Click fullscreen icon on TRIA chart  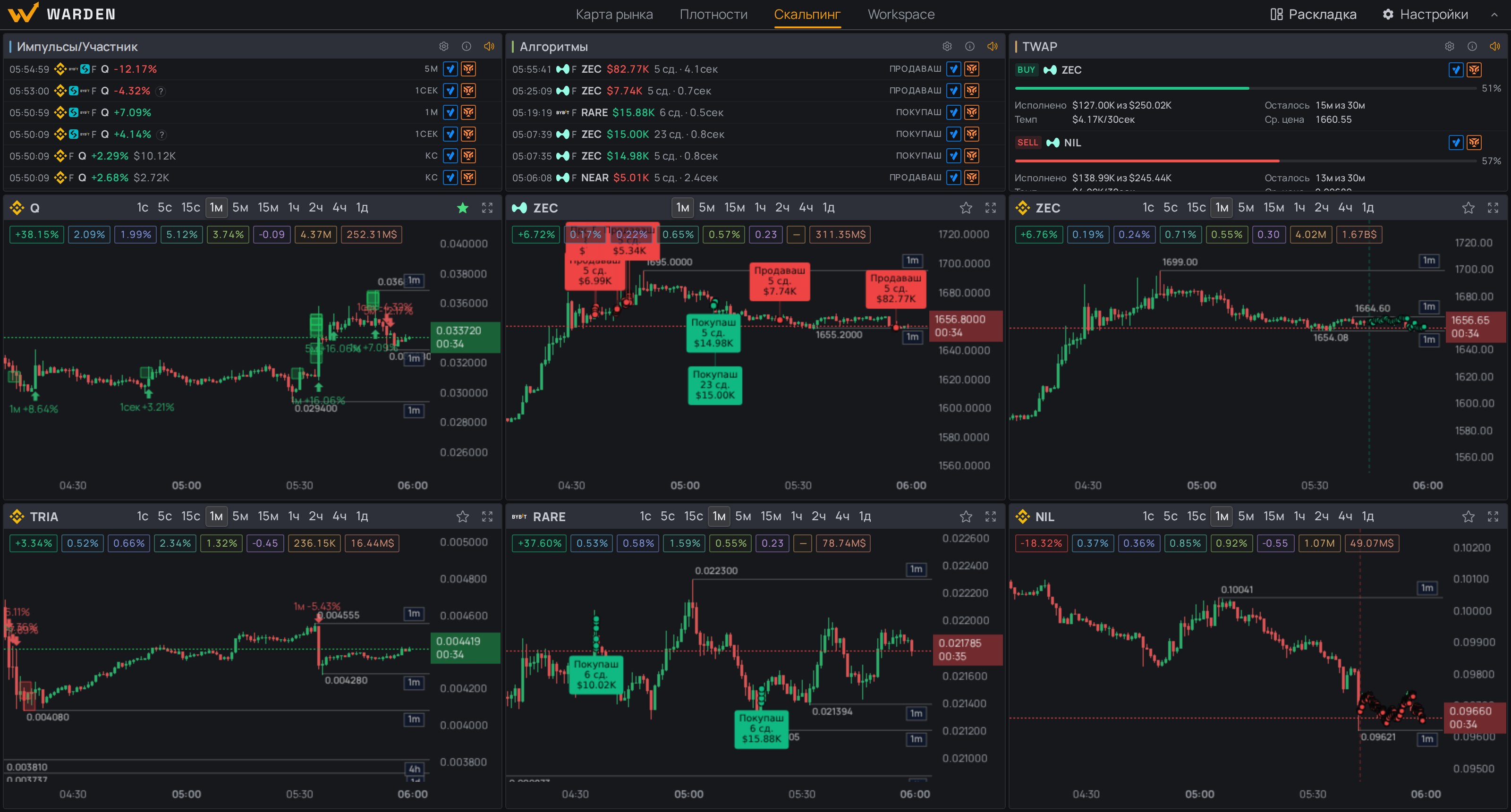[x=487, y=516]
